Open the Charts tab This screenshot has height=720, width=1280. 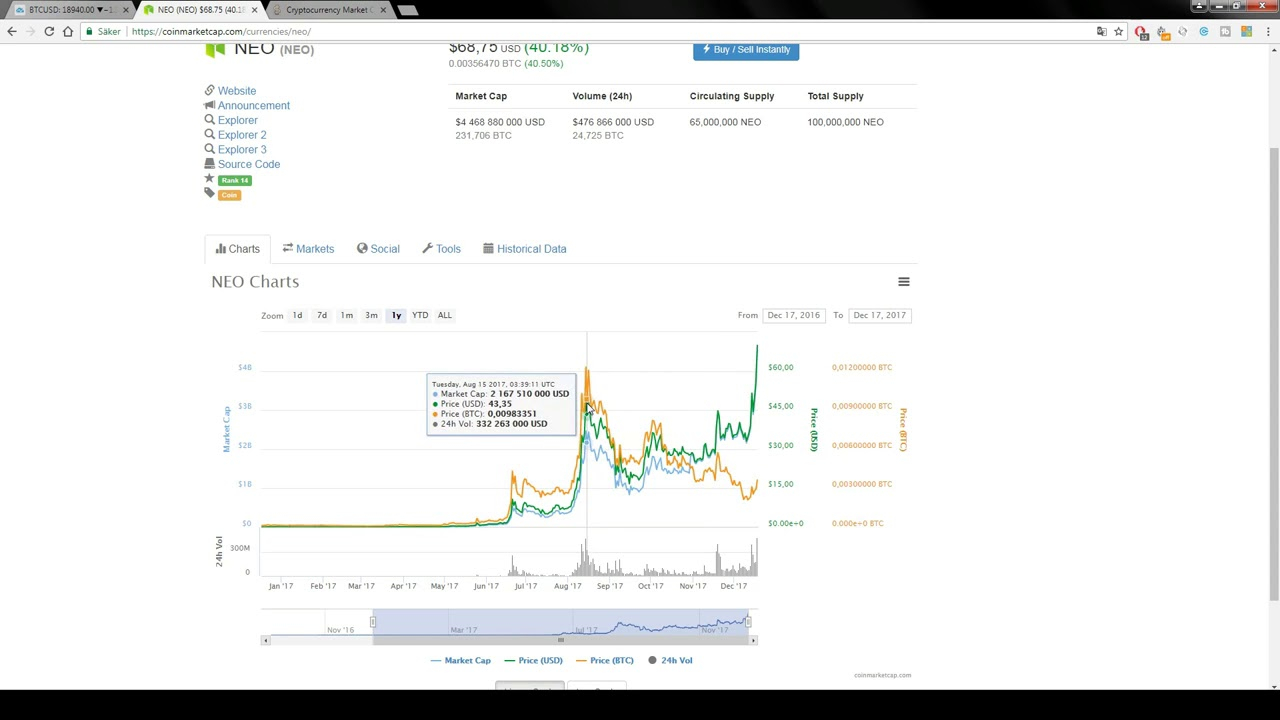point(237,249)
